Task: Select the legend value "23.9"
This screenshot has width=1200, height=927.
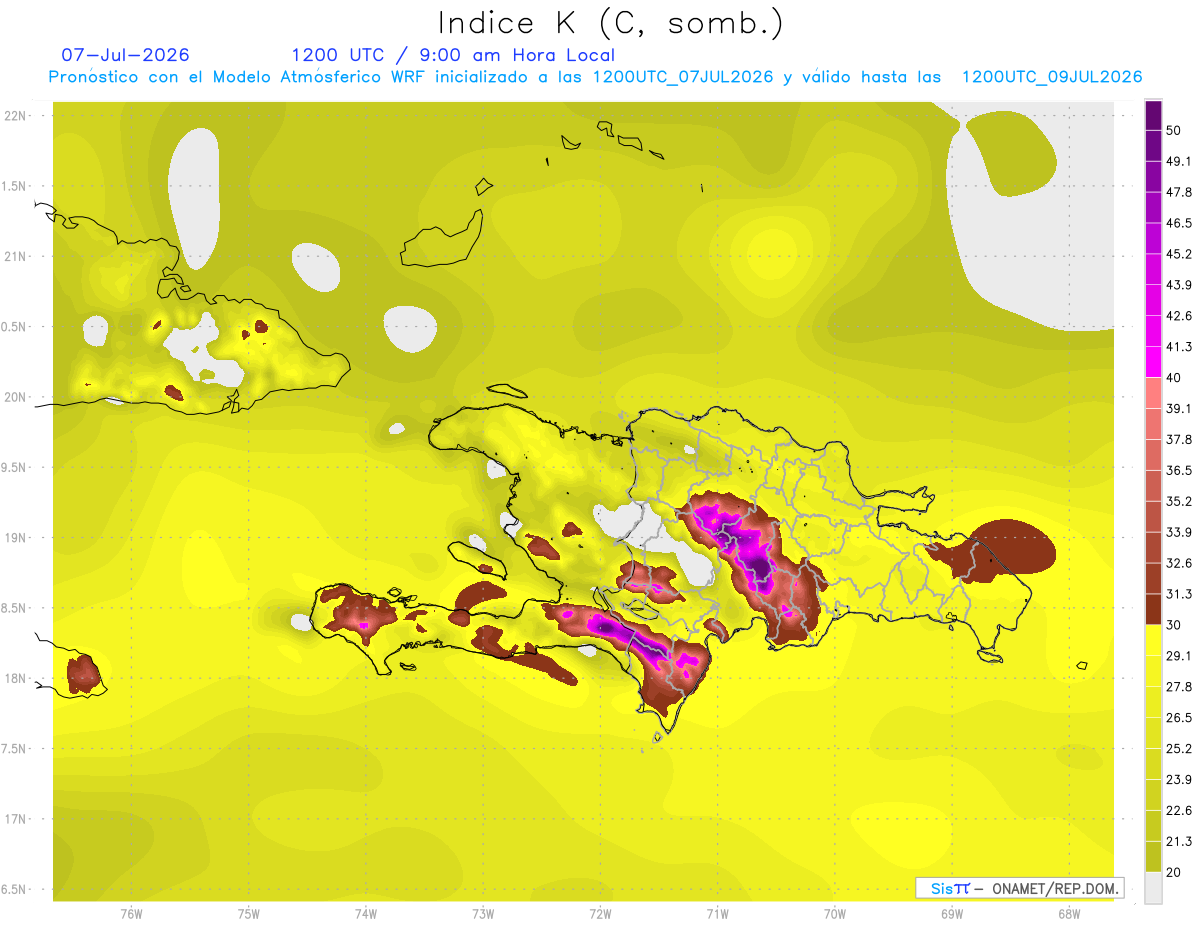Action: 1180,780
